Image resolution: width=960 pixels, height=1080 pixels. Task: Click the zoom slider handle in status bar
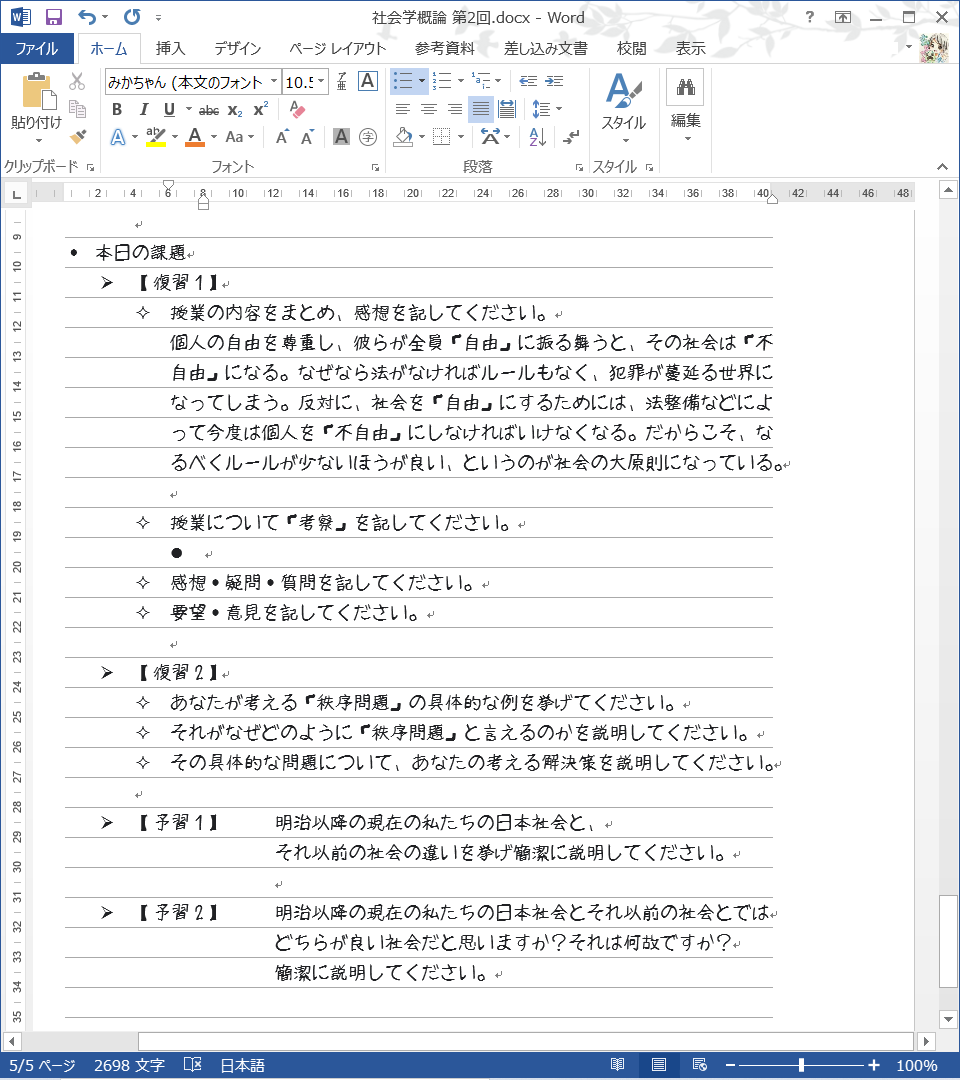point(801,1065)
